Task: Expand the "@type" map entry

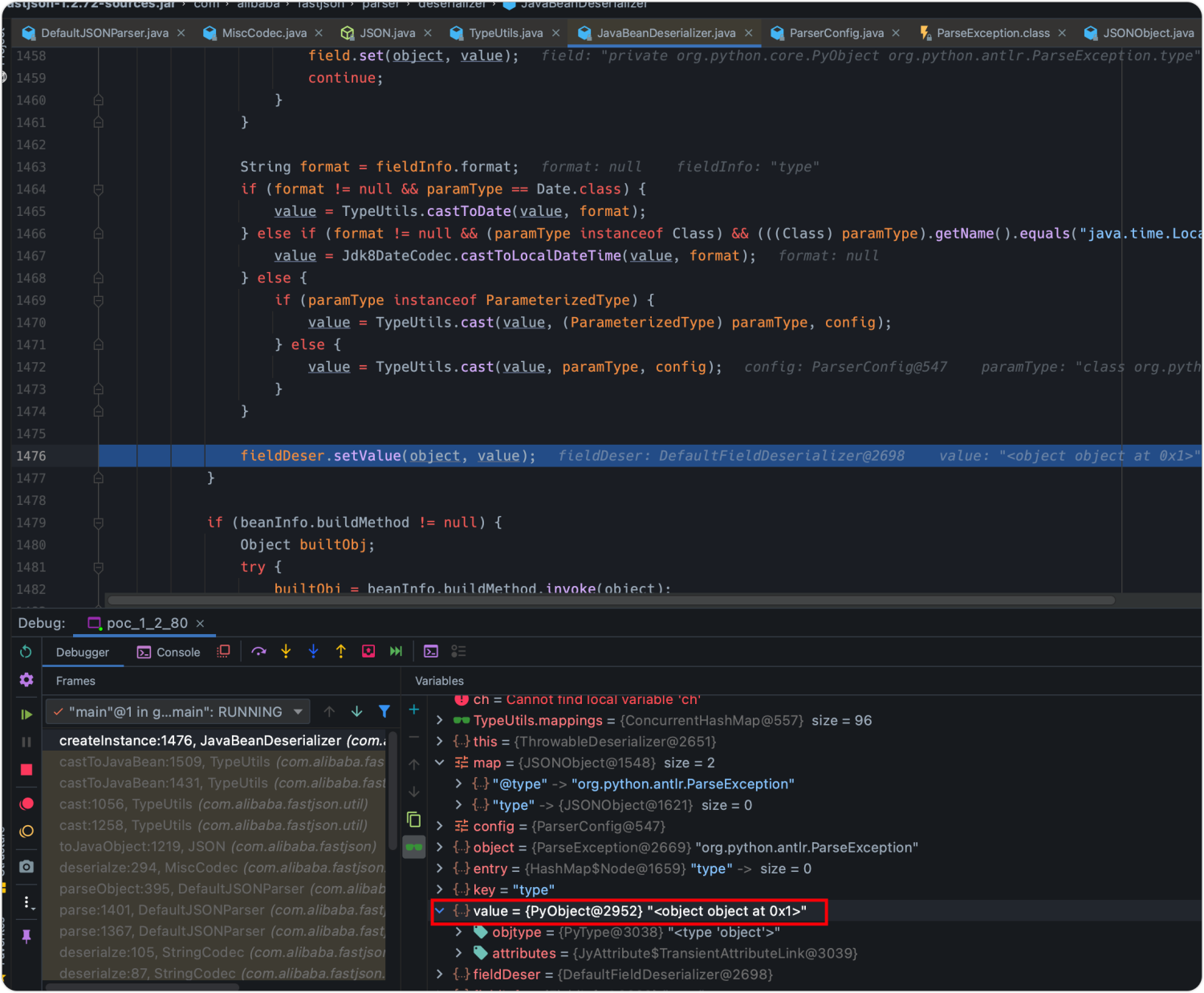Action: click(x=459, y=783)
